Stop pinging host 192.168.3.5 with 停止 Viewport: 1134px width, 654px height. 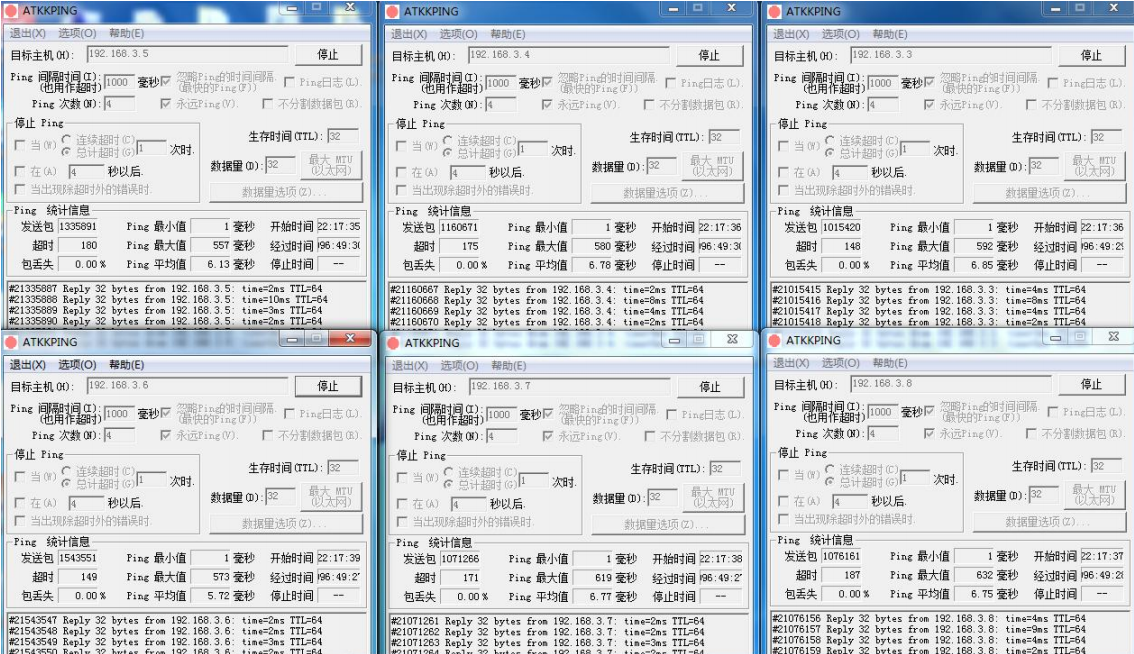click(x=328, y=55)
